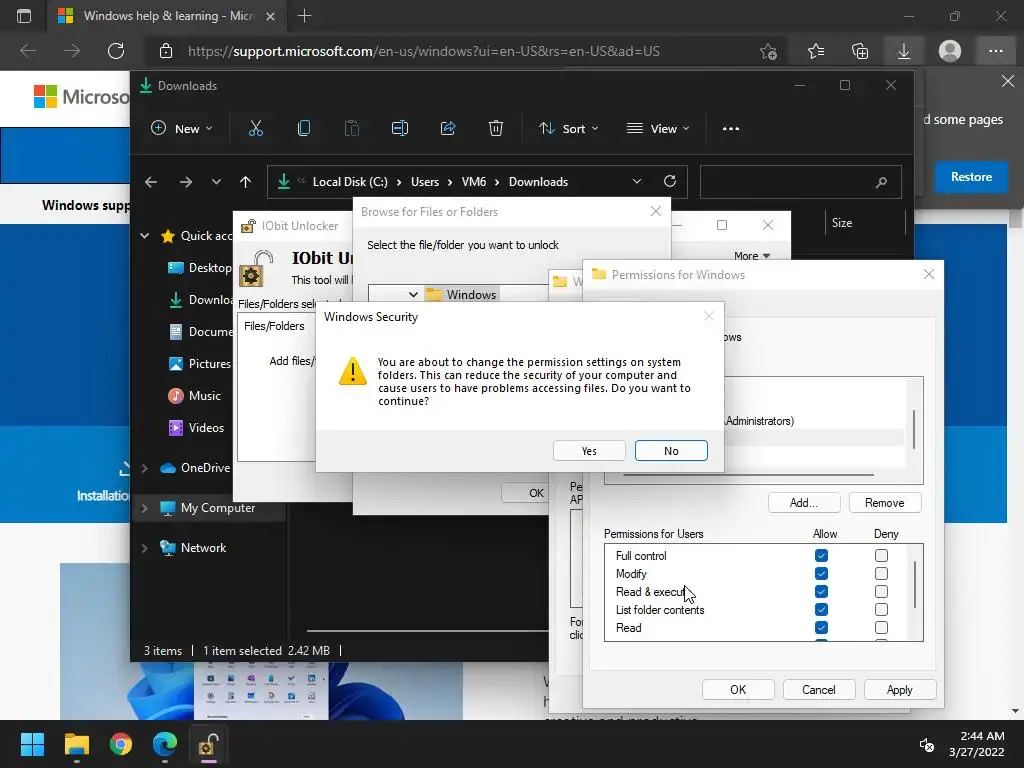1024x768 pixels.
Task: Click the Edge address bar URL
Action: click(x=423, y=51)
